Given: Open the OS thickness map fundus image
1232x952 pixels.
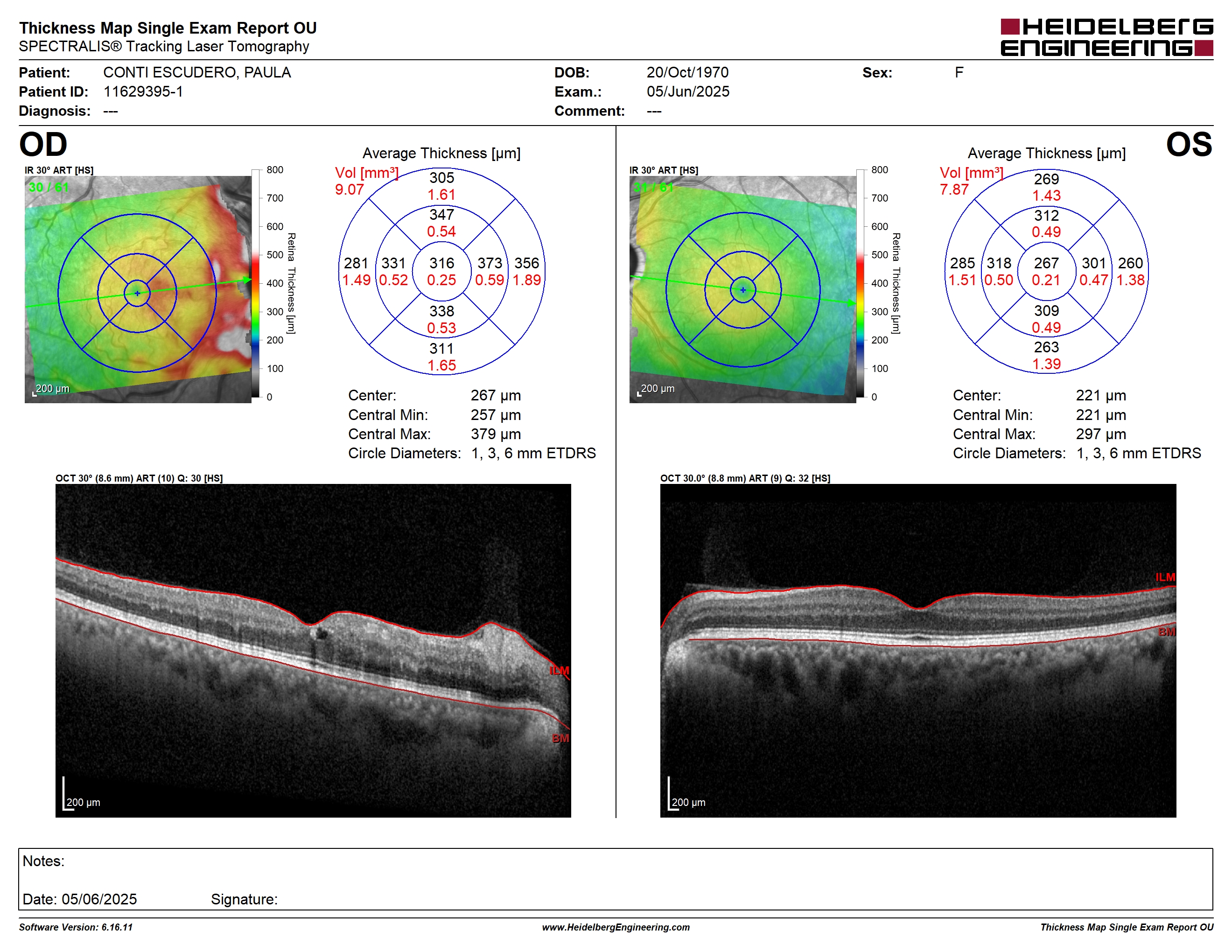Looking at the screenshot, I should (x=742, y=289).
